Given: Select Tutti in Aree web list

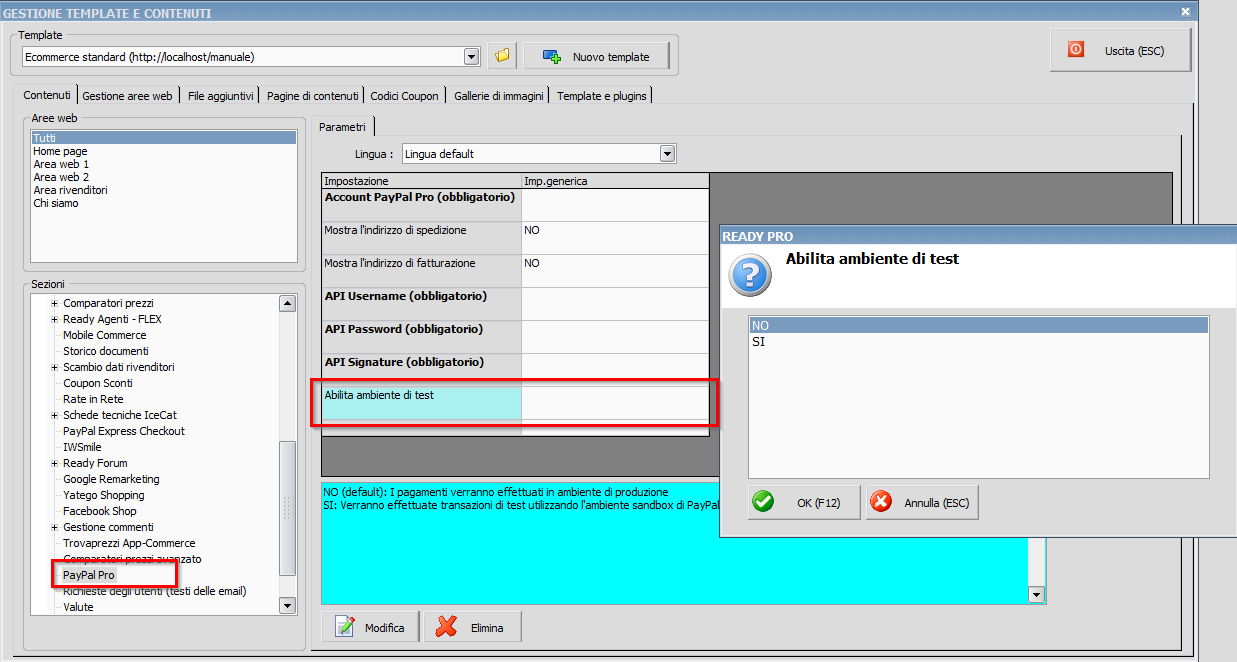Looking at the screenshot, I should (163, 138).
